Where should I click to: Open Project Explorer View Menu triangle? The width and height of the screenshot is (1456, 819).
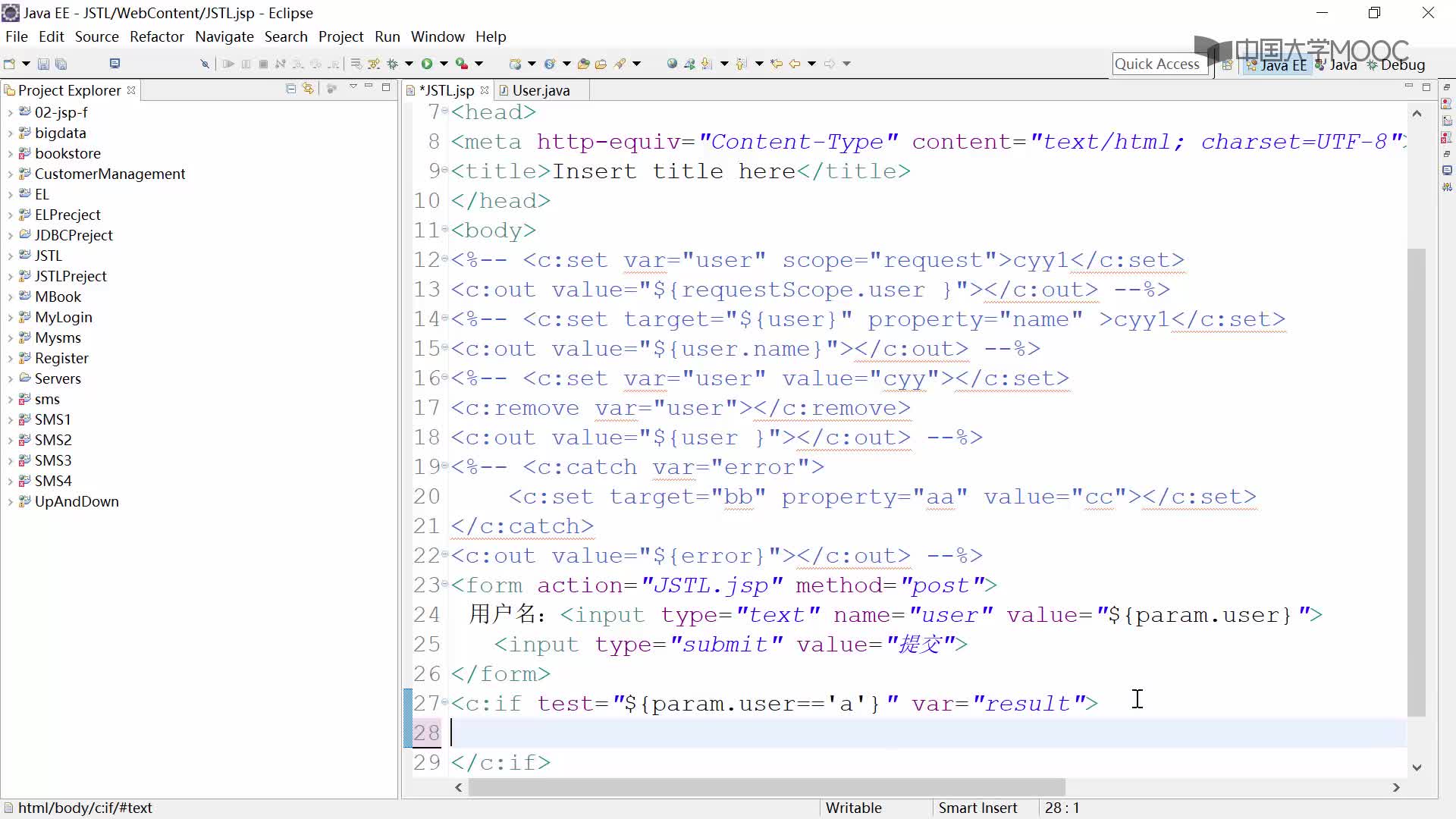click(x=353, y=88)
